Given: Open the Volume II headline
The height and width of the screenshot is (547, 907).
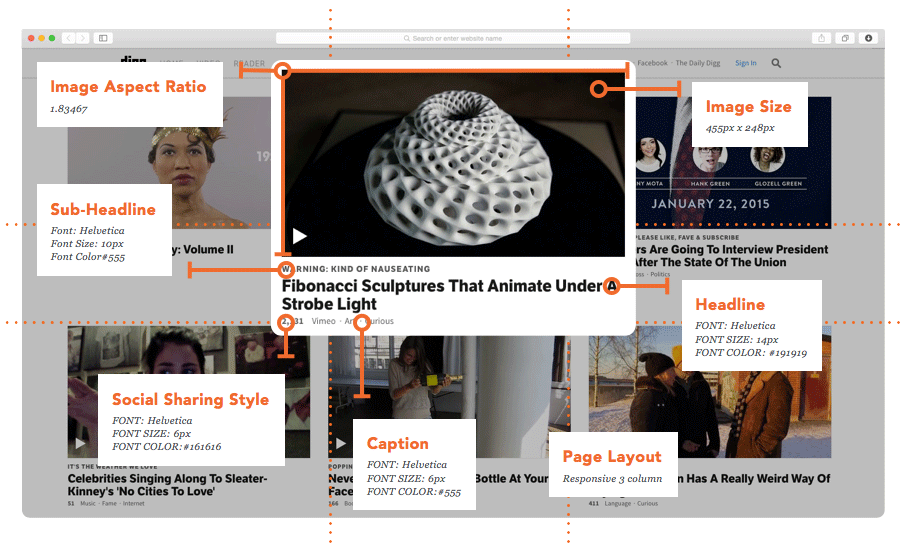Looking at the screenshot, I should [203, 250].
